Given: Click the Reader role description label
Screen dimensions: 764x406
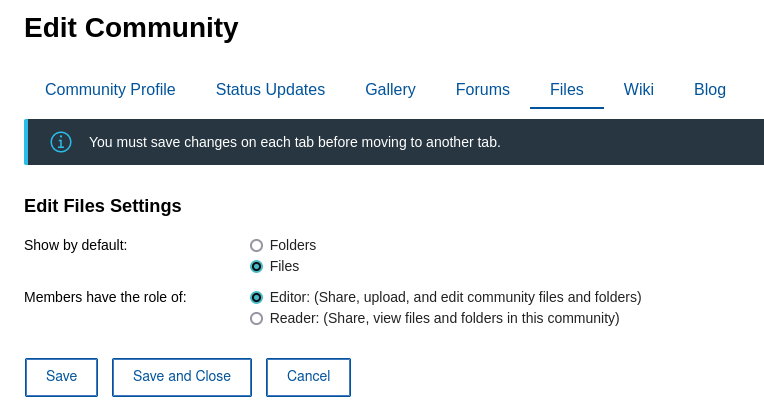Looking at the screenshot, I should [x=445, y=318].
